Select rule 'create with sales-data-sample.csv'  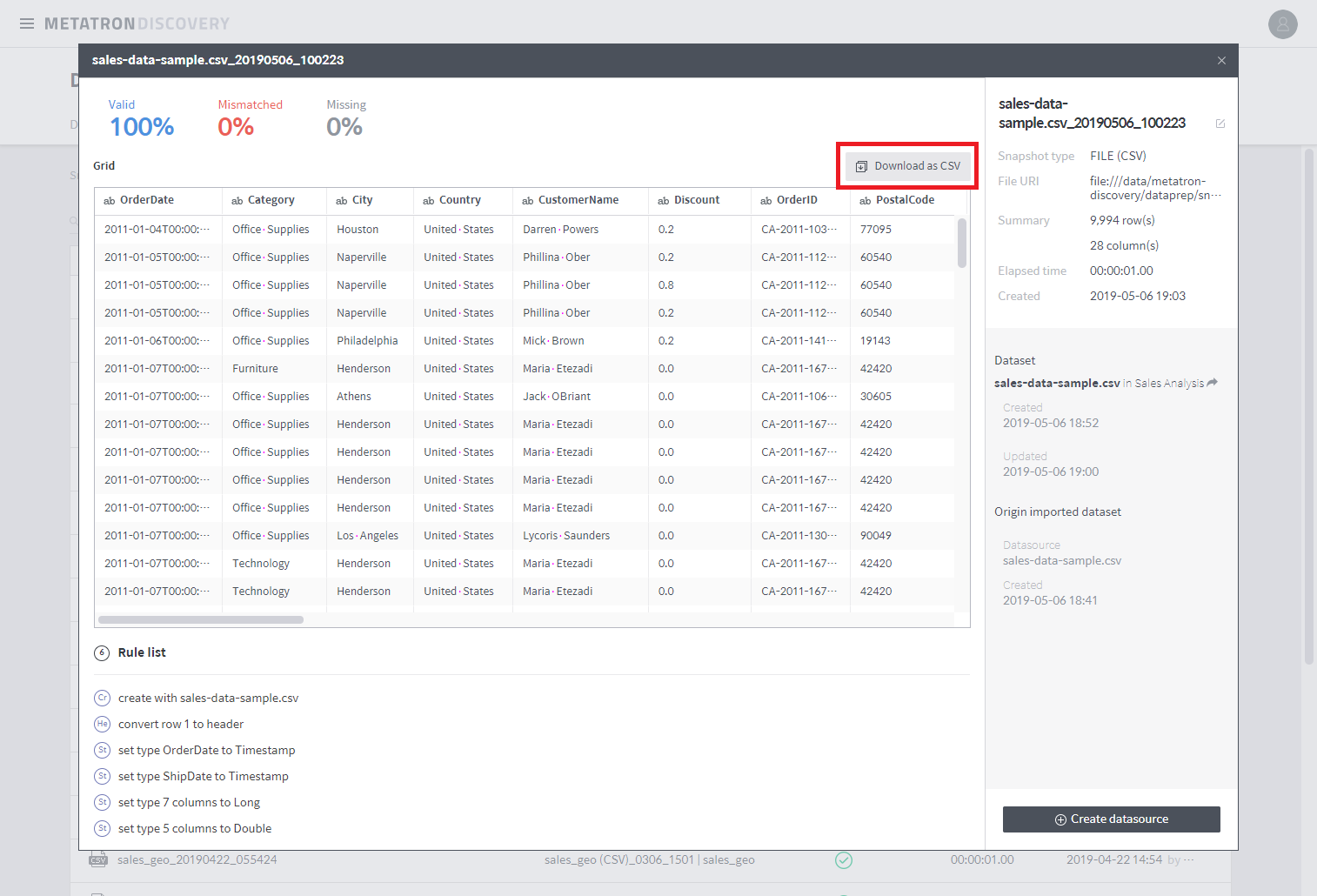(208, 698)
